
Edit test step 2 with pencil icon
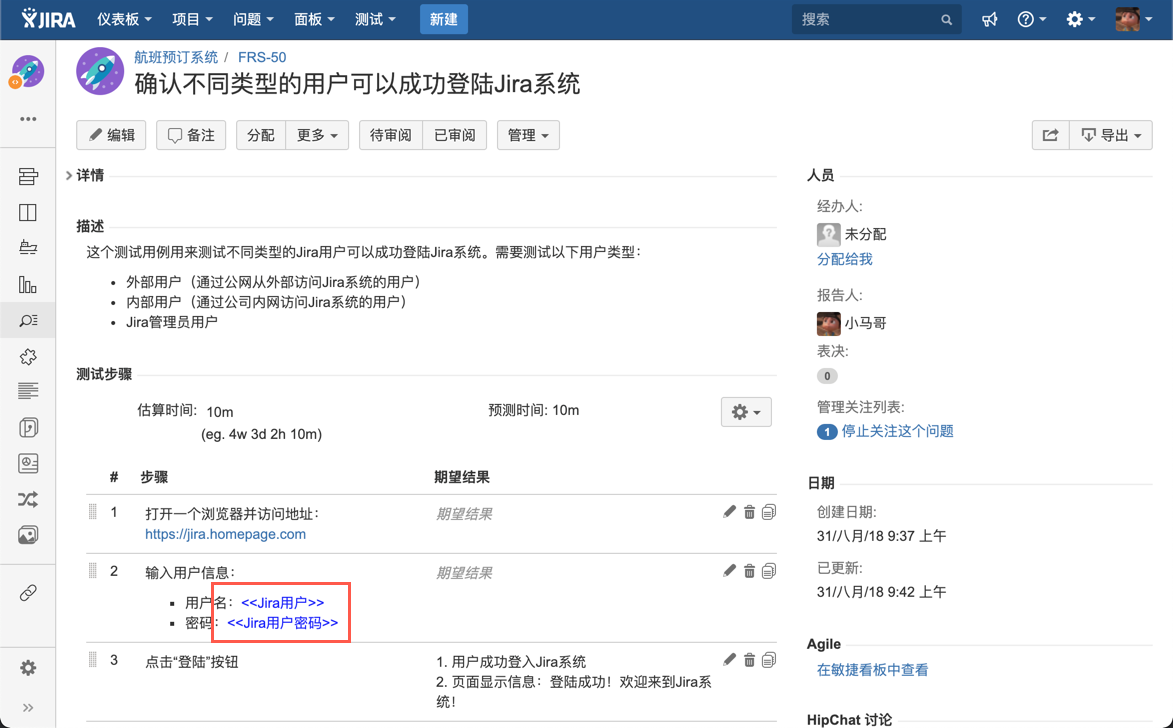[x=729, y=571]
